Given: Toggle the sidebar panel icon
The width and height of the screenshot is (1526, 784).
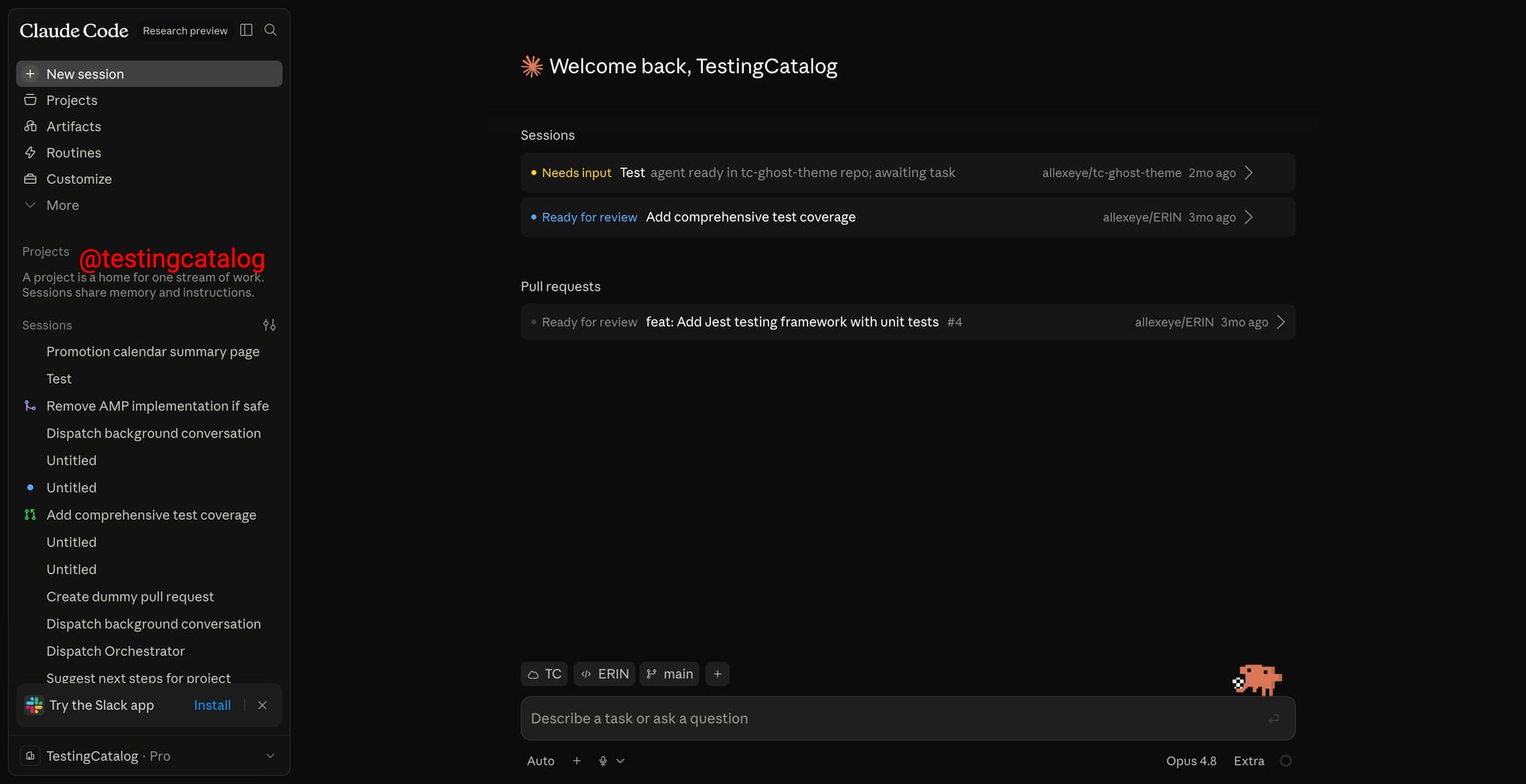Looking at the screenshot, I should (246, 30).
